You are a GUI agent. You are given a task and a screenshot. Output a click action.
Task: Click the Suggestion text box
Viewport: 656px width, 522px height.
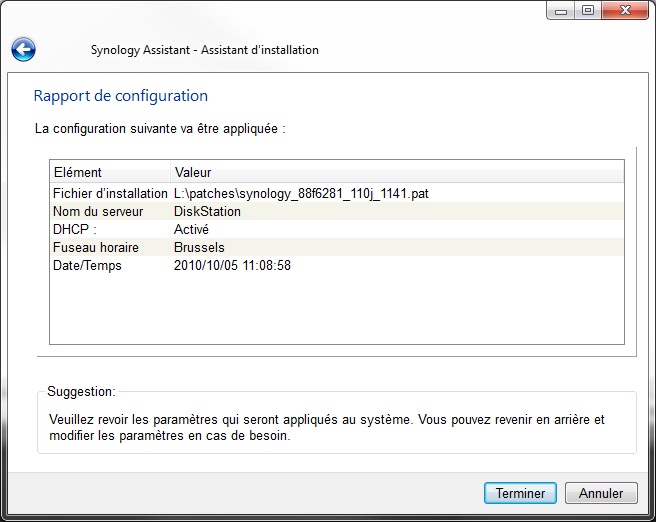pos(337,422)
